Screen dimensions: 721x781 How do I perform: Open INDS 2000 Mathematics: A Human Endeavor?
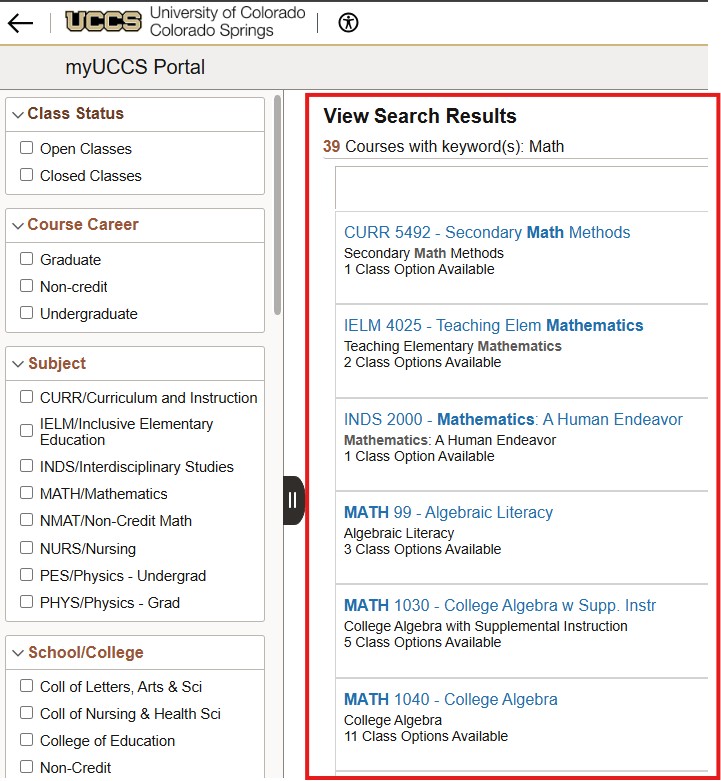tap(513, 419)
